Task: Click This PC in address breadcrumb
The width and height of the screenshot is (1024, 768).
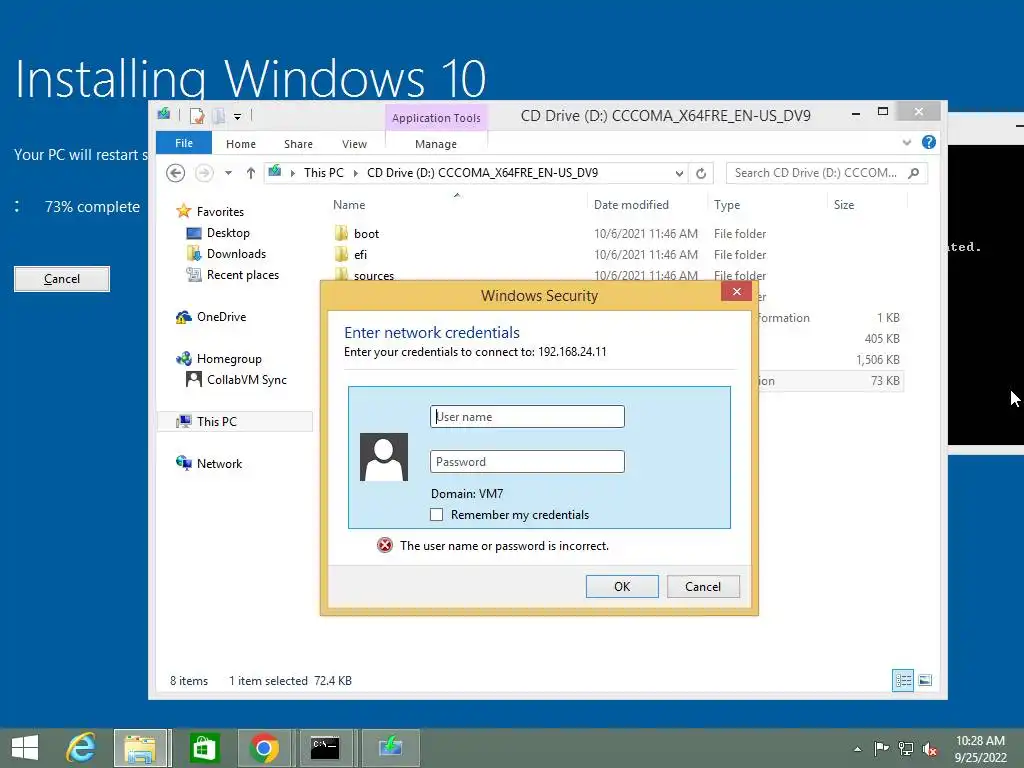Action: coord(323,173)
